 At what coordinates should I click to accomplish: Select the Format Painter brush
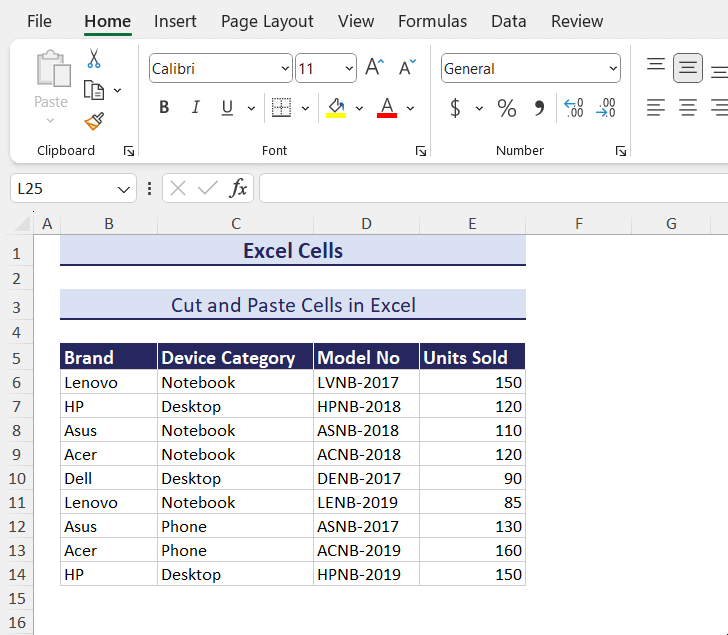click(94, 122)
